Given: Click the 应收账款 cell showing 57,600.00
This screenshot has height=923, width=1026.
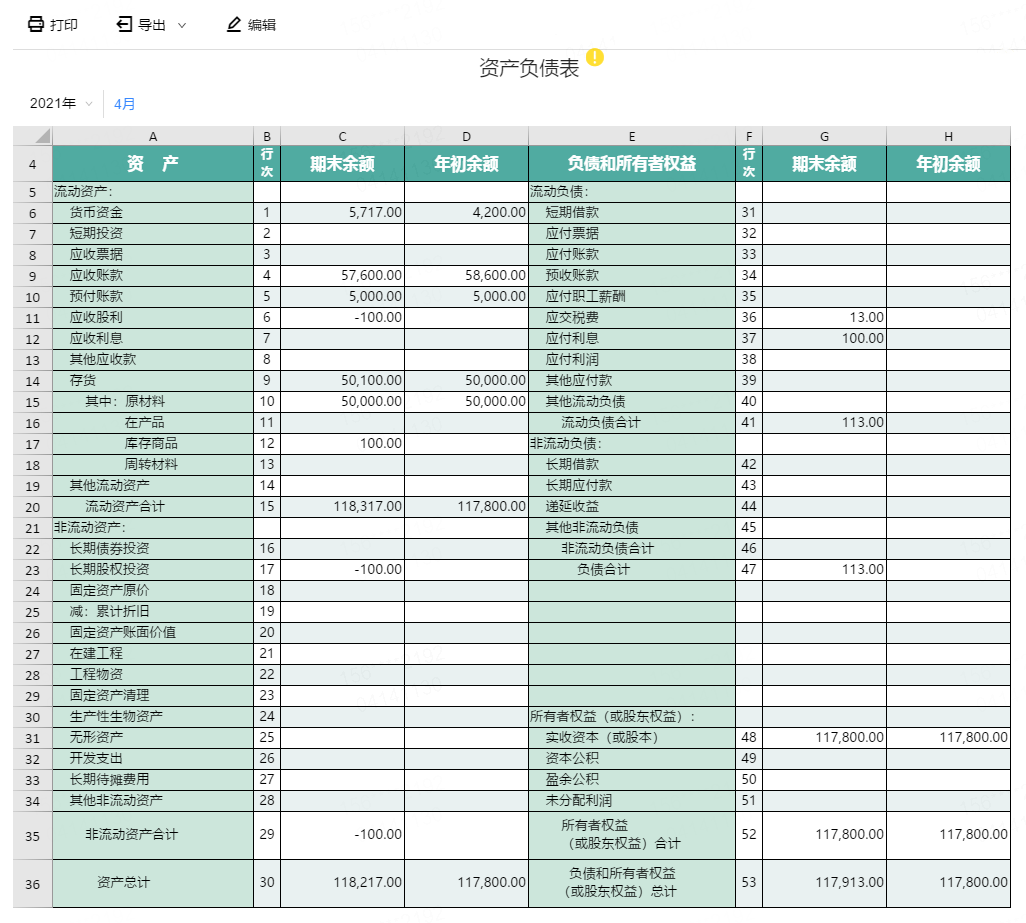Looking at the screenshot, I should [342, 275].
